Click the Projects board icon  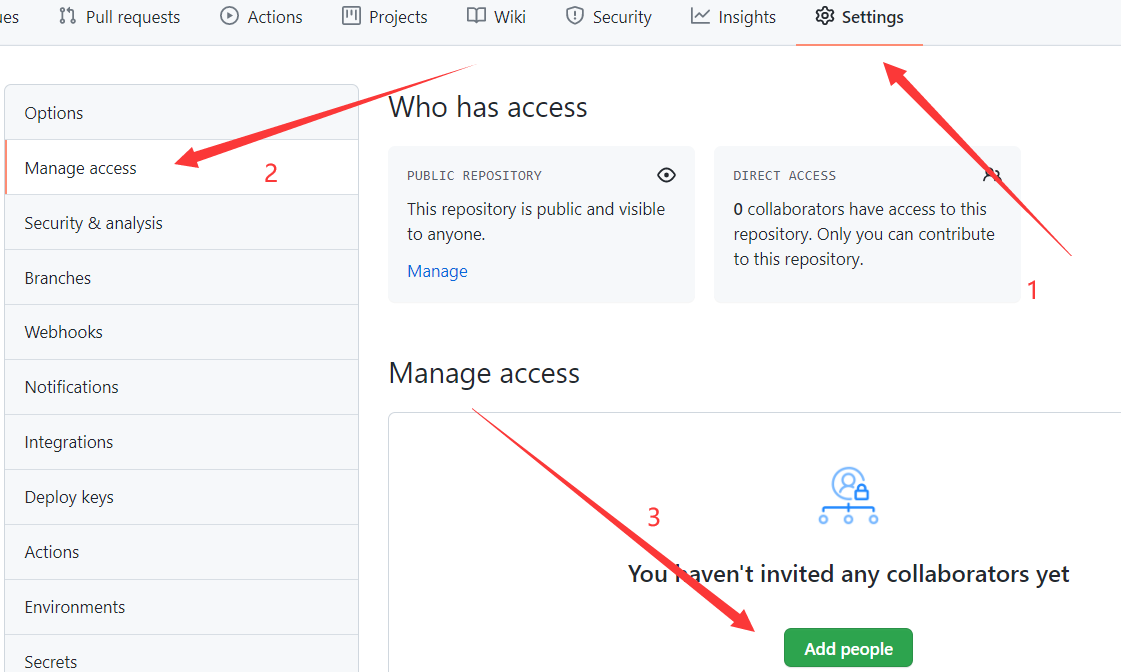tap(351, 16)
